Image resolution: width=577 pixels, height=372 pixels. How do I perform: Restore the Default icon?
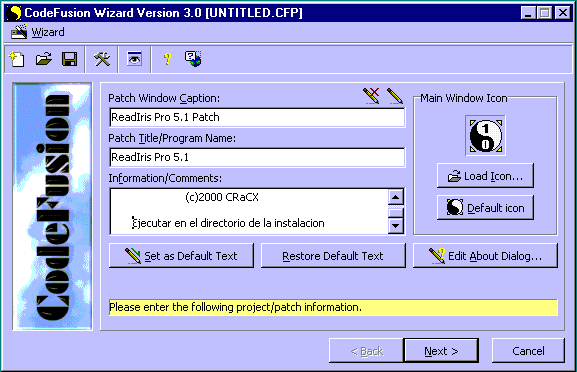pyautogui.click(x=485, y=208)
